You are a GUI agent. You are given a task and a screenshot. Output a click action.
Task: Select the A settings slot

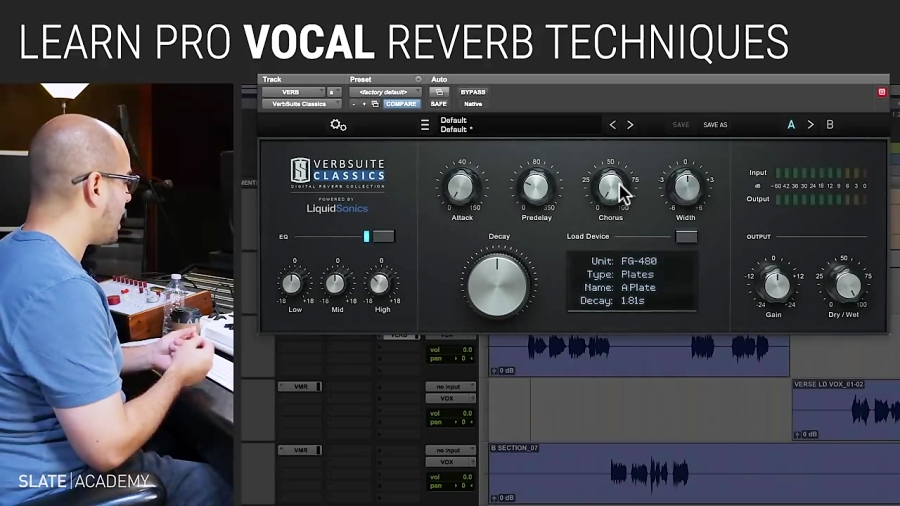[791, 124]
